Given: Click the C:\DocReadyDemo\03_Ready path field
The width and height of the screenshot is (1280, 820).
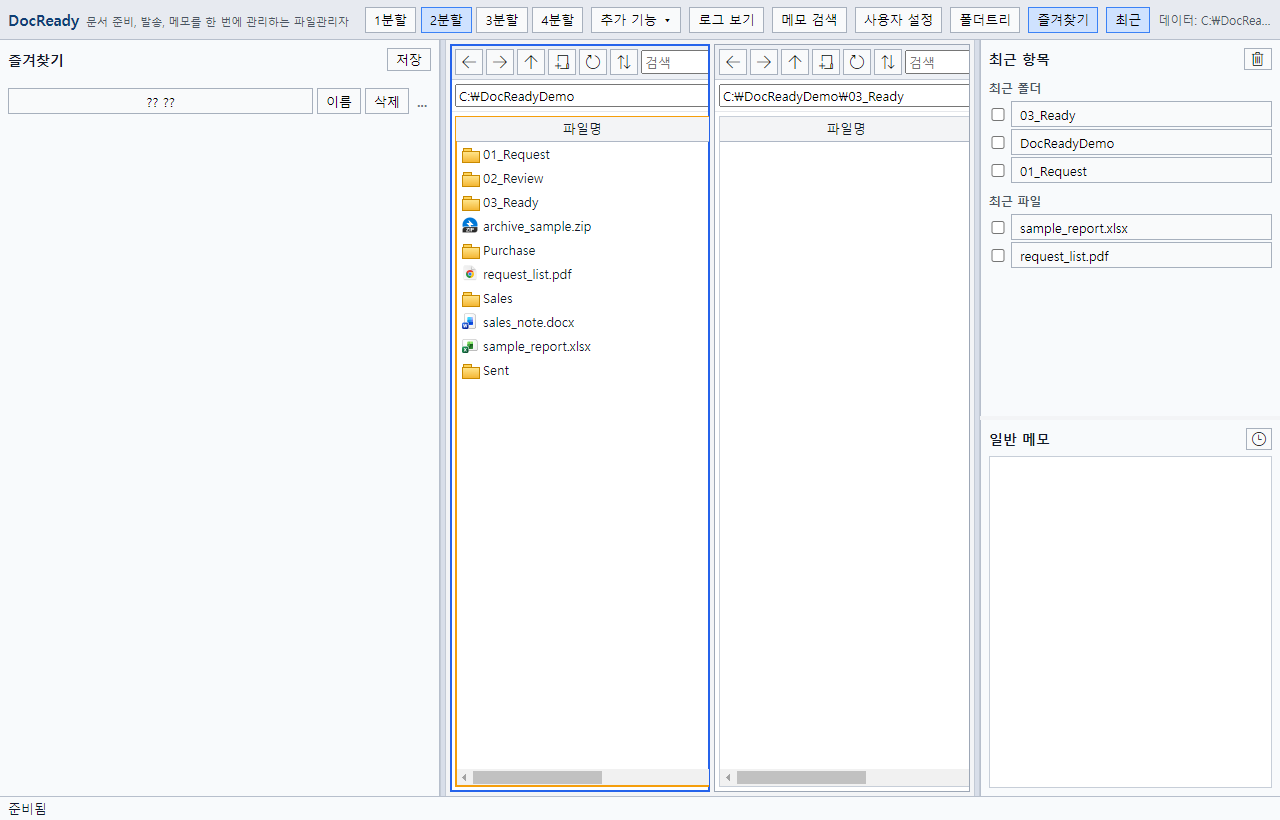Looking at the screenshot, I should (x=844, y=96).
